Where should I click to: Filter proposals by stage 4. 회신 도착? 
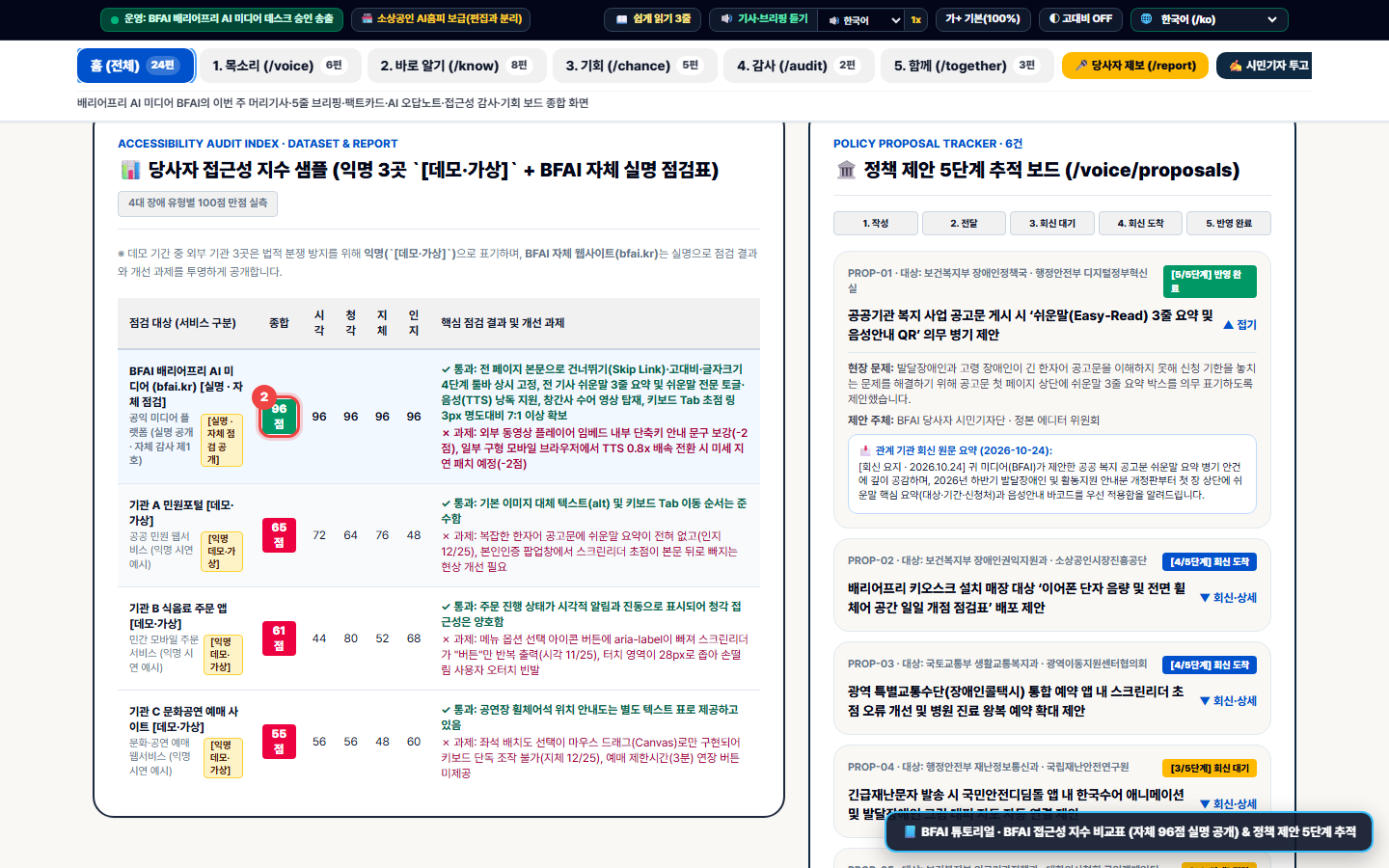[1140, 224]
